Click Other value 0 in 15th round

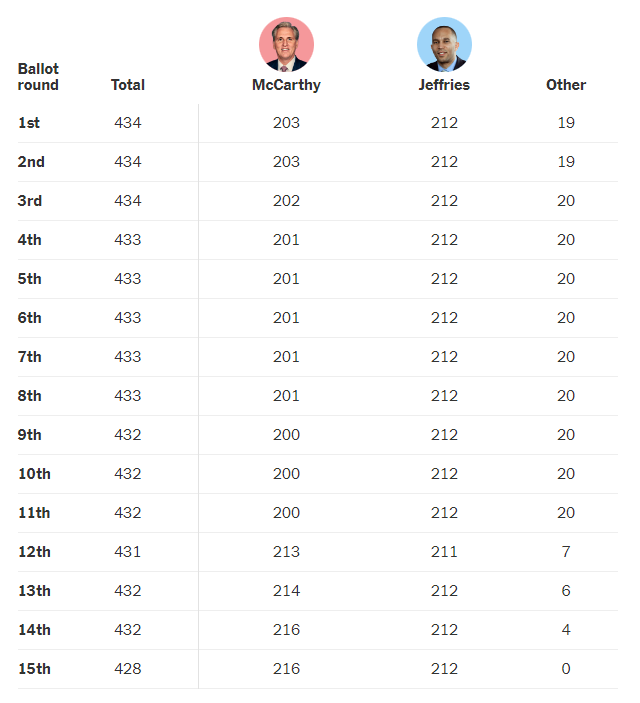pyautogui.click(x=566, y=669)
